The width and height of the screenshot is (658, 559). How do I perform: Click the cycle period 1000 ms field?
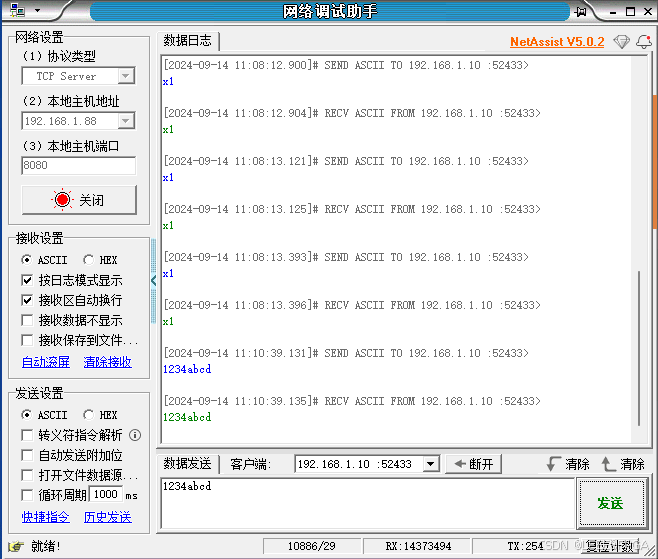(x=106, y=494)
